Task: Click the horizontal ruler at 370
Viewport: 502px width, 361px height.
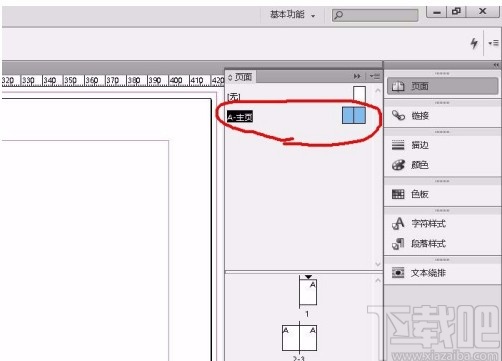Action: (113, 80)
